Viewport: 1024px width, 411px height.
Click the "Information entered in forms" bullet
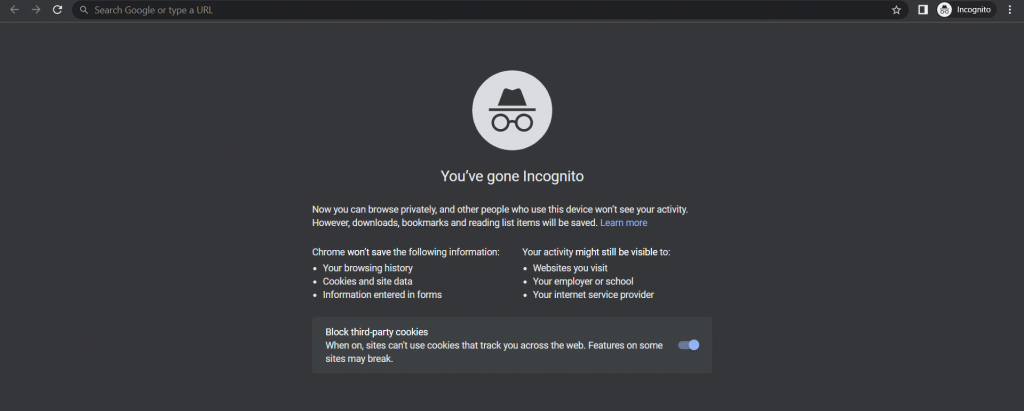click(x=382, y=295)
